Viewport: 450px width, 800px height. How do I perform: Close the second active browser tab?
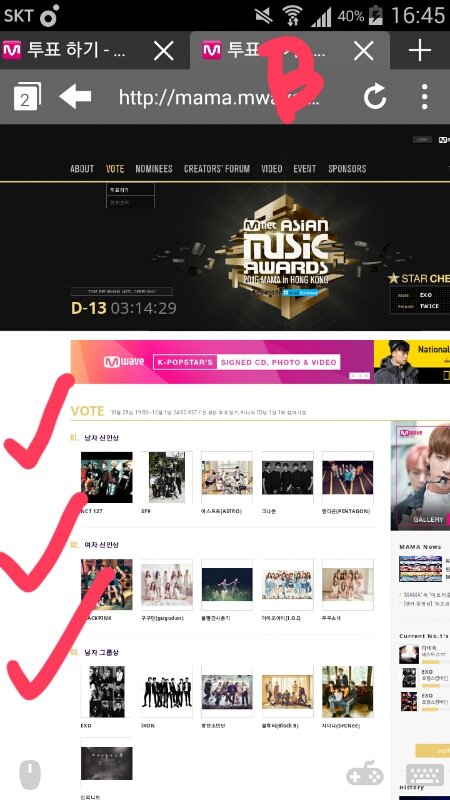coord(364,51)
